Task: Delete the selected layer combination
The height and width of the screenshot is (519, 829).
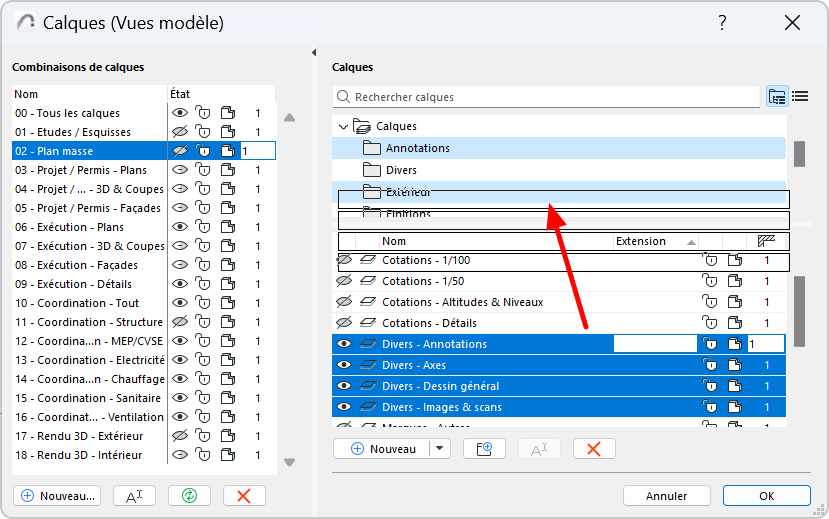Action: 244,496
